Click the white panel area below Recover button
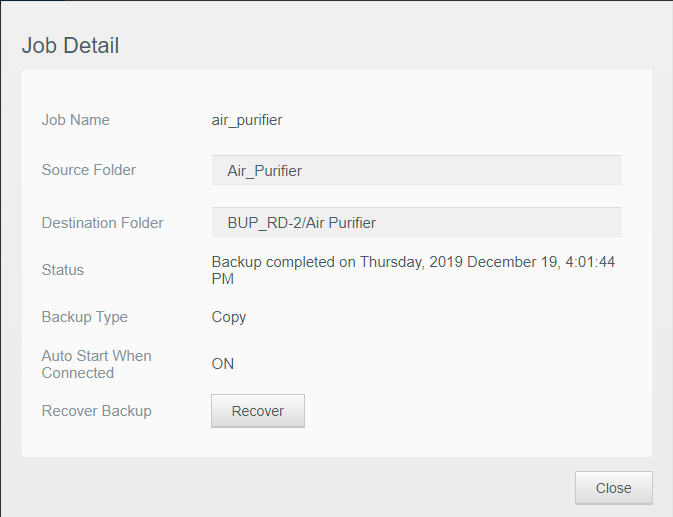673x517 pixels. point(337,442)
